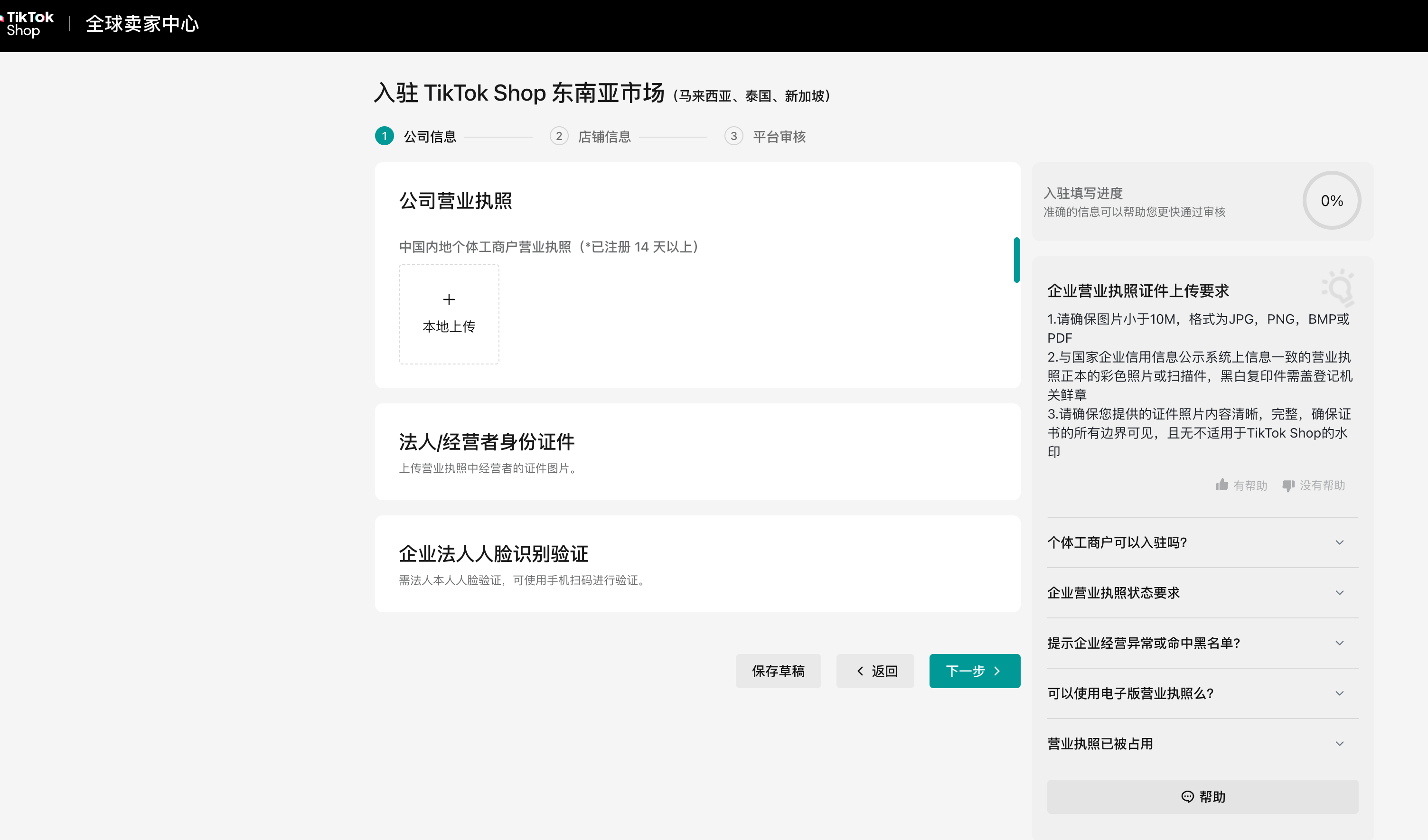
Task: Click the chat bubble icon in 帮助
Action: [1187, 796]
